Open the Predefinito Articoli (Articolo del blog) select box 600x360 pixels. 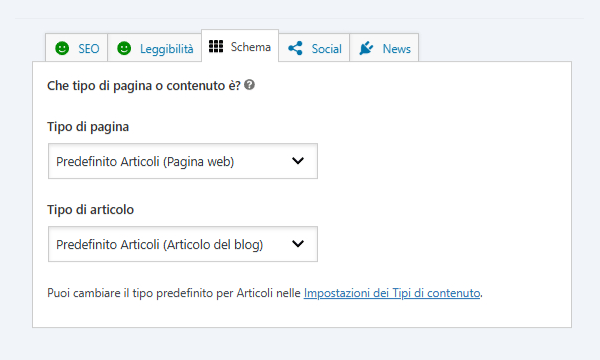click(183, 244)
